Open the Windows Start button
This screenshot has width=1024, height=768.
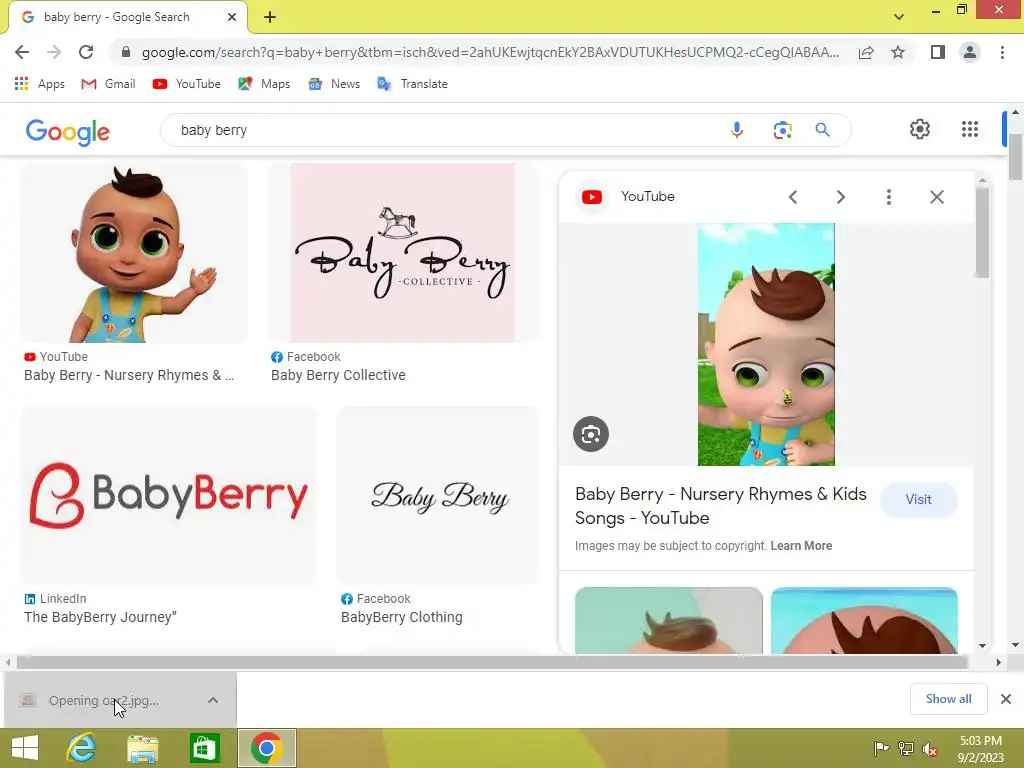tap(25, 748)
